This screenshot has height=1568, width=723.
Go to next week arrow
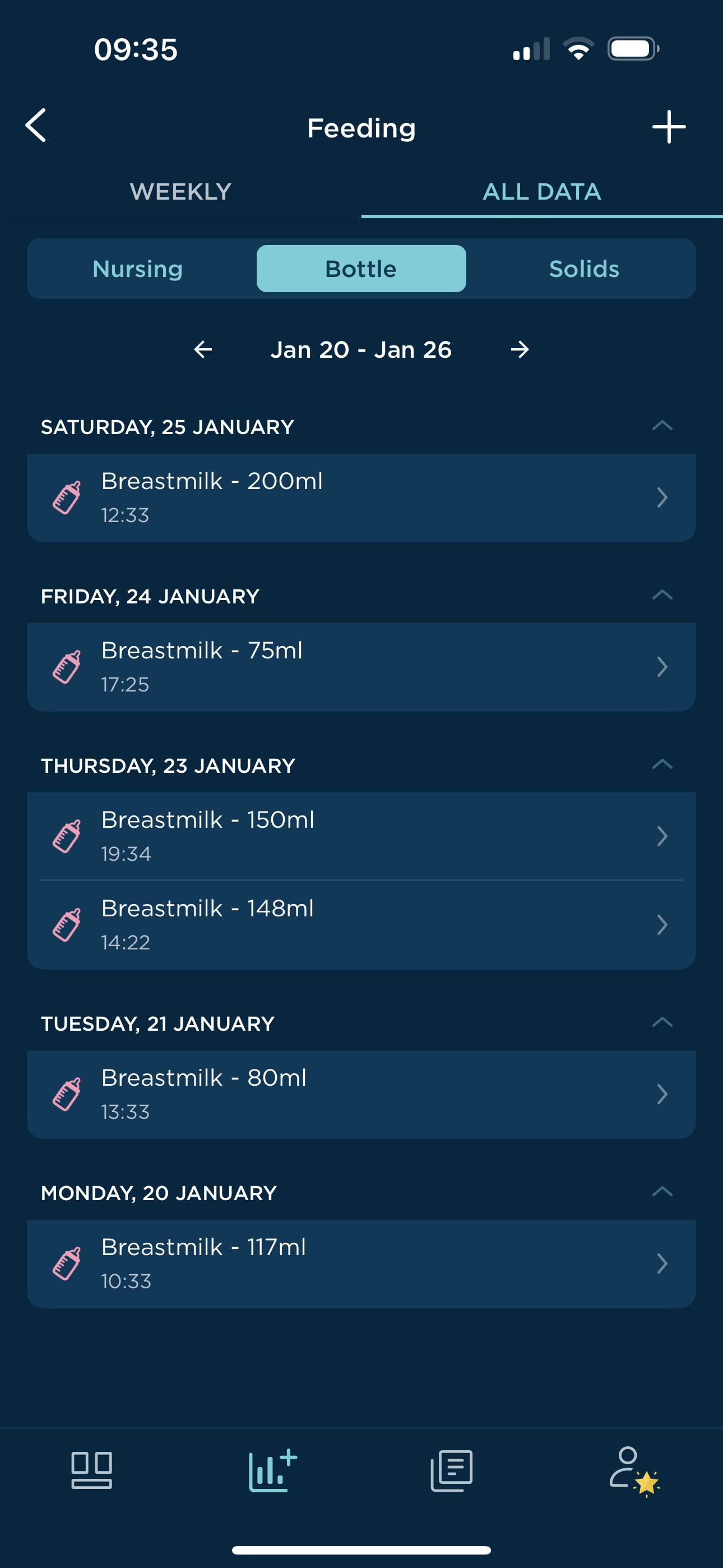(x=520, y=349)
